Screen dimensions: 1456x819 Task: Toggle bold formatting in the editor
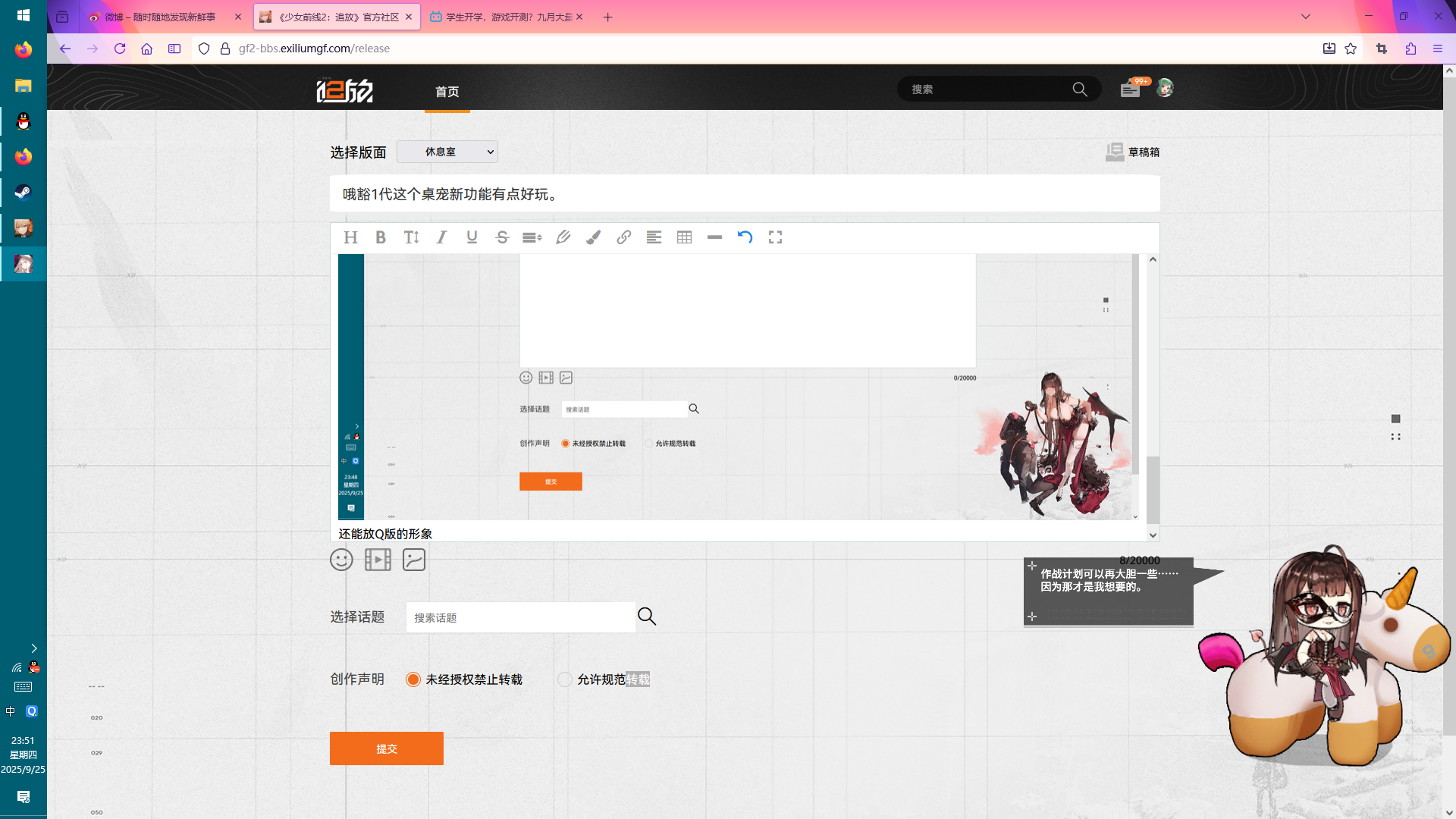[x=381, y=237]
